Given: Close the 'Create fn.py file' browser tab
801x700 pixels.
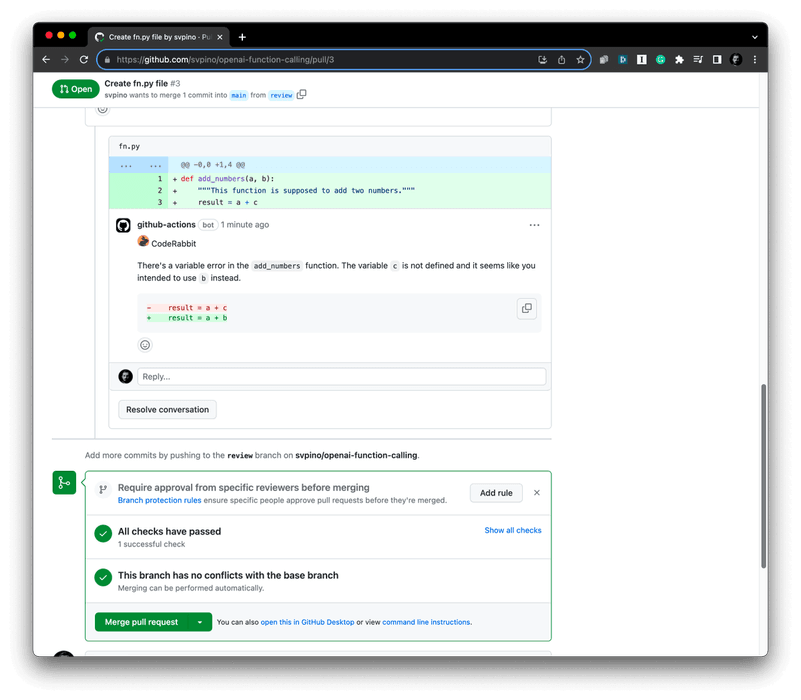Looking at the screenshot, I should click(x=220, y=37).
